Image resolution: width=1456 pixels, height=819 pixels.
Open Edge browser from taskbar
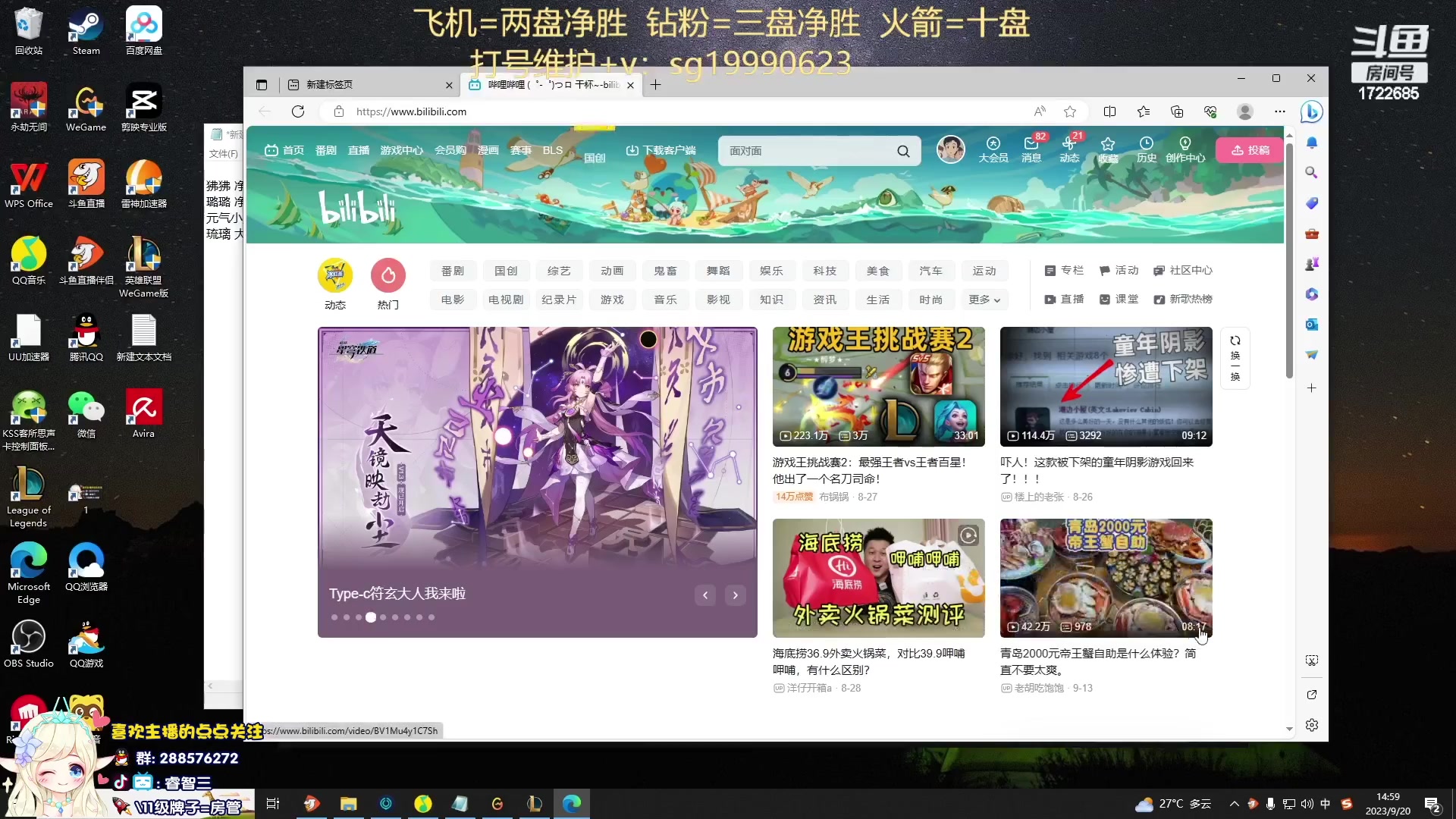click(572, 804)
